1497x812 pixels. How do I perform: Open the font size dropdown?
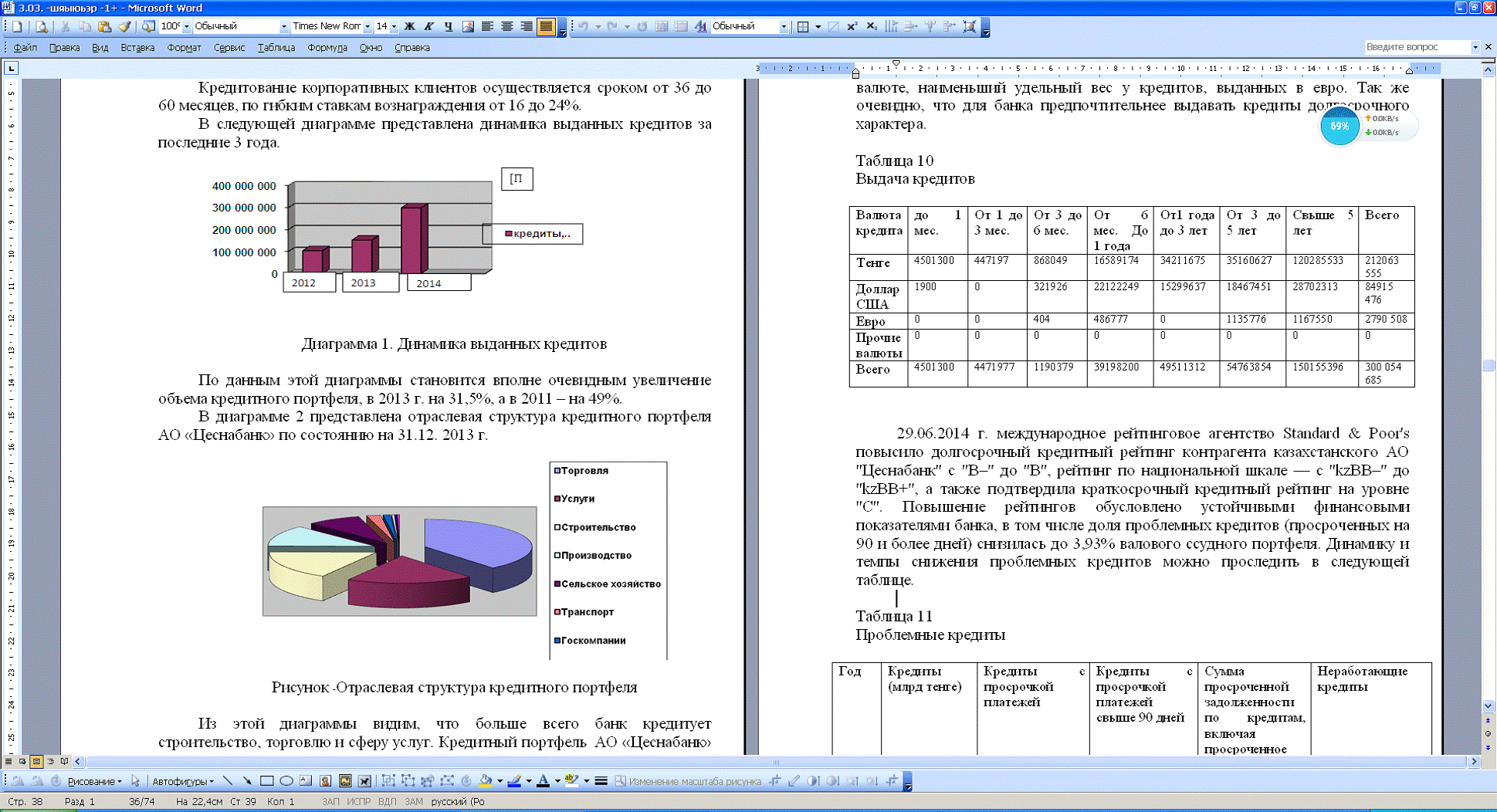(394, 26)
